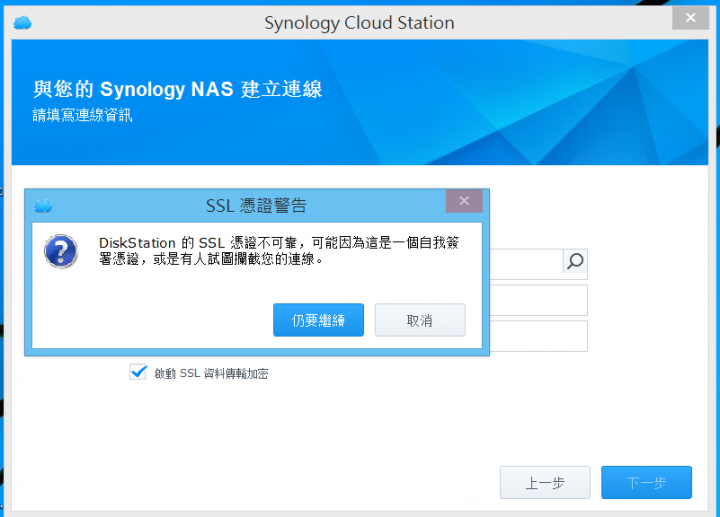Click the SSL 憑證警告 title bar text

[256, 205]
